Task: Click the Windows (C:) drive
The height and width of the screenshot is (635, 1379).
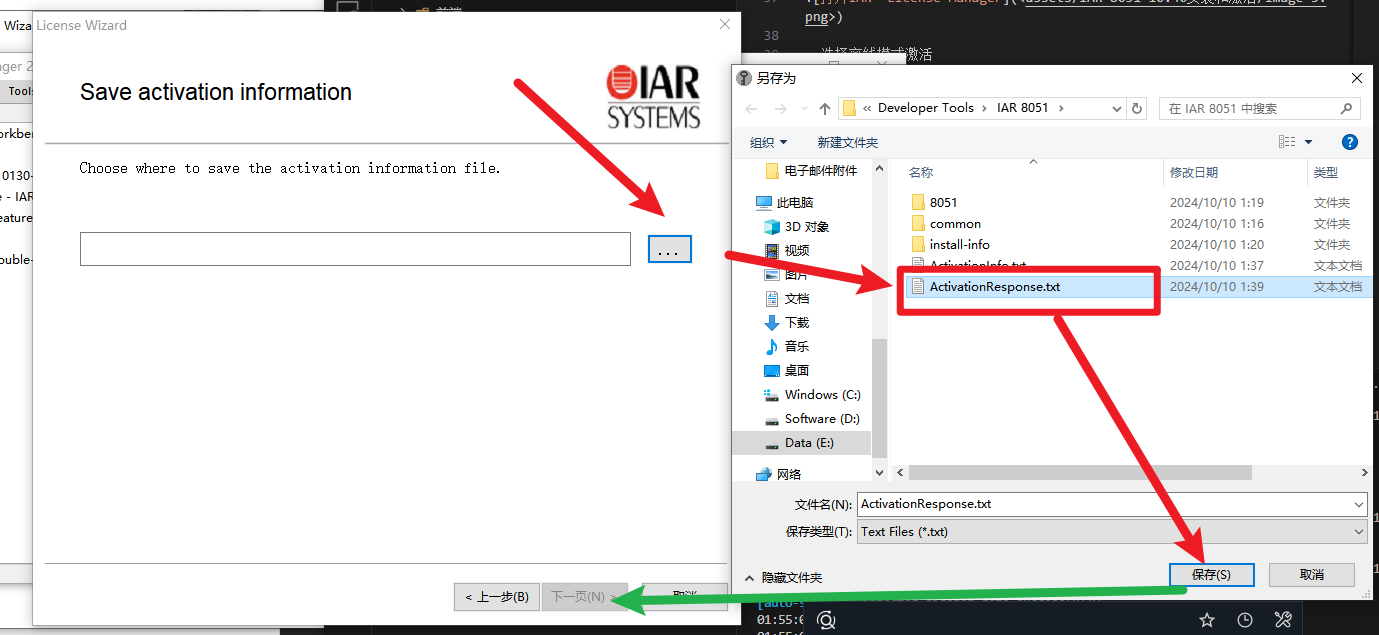Action: coord(822,395)
